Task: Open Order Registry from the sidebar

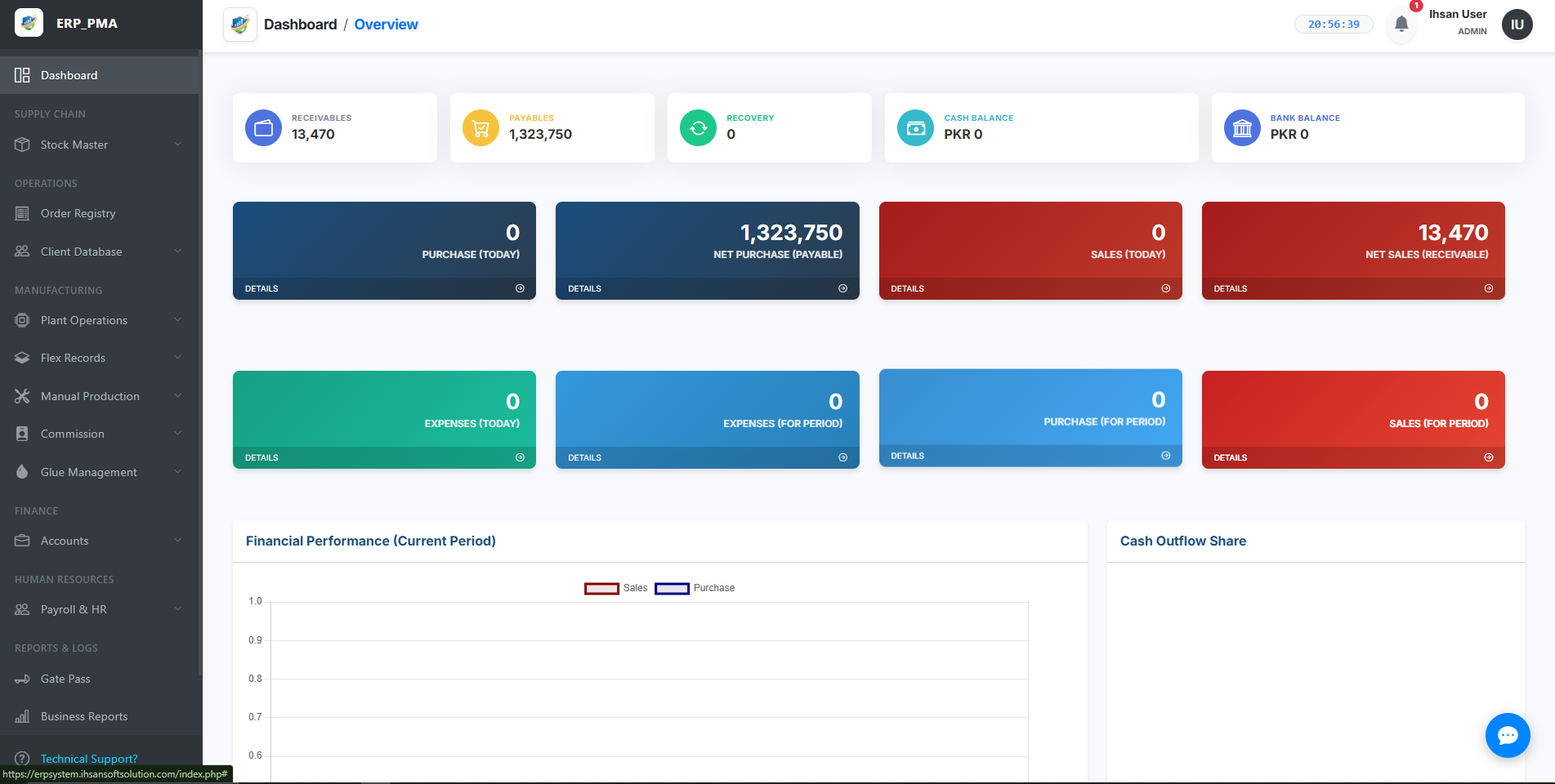Action: [101, 213]
